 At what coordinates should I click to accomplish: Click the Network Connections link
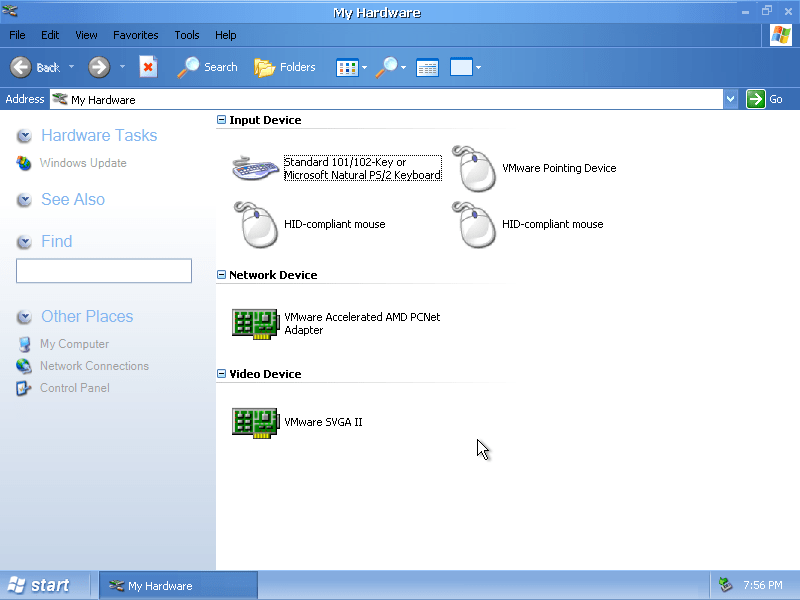coord(94,366)
